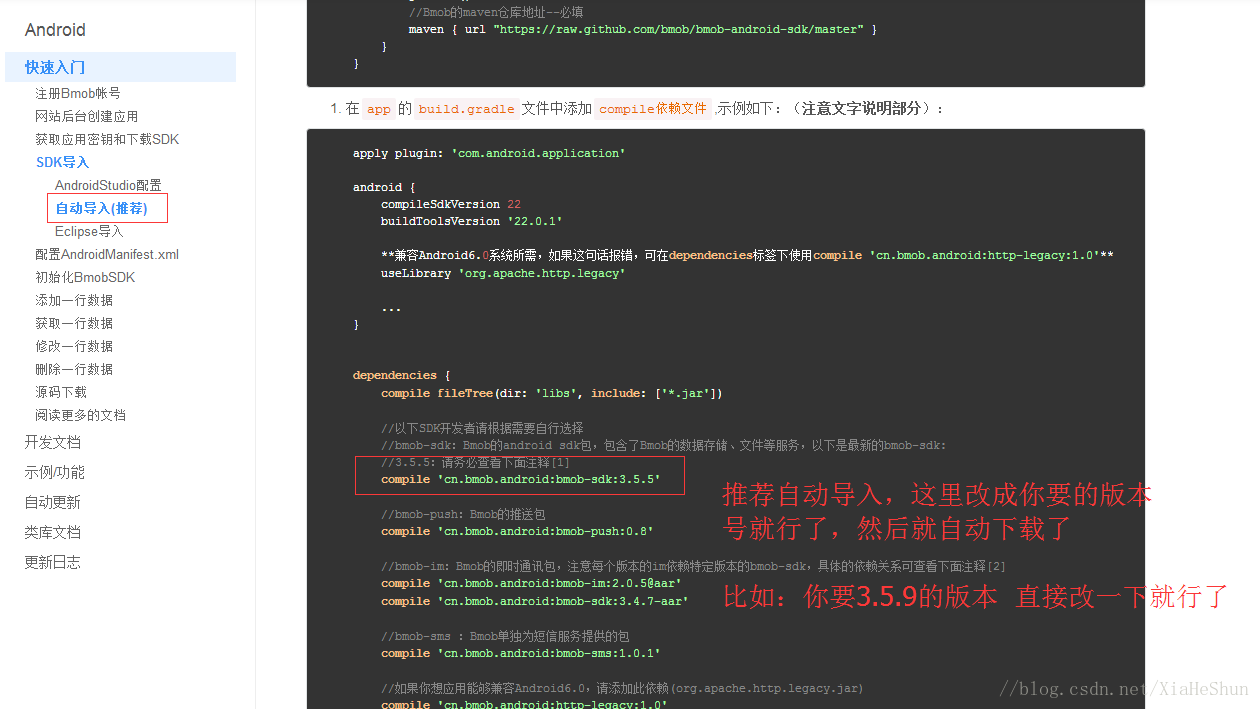Jump to 添加一行数据 section
Viewport: 1260px width, 709px height.
74,300
